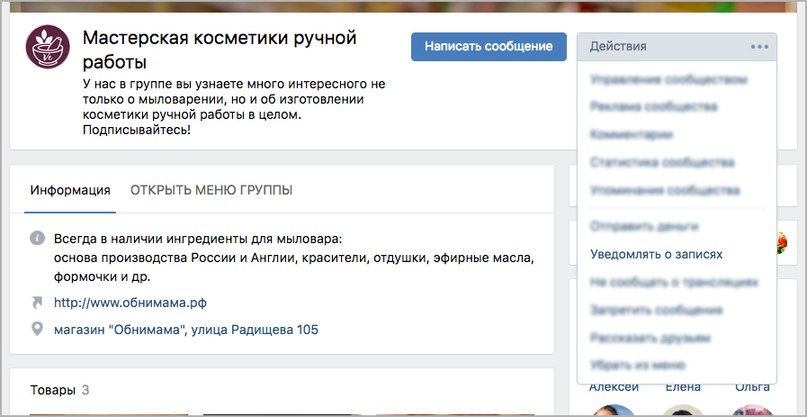Screen dimensions: 807x417
Task: Click the Товары section heading
Action: 52,390
